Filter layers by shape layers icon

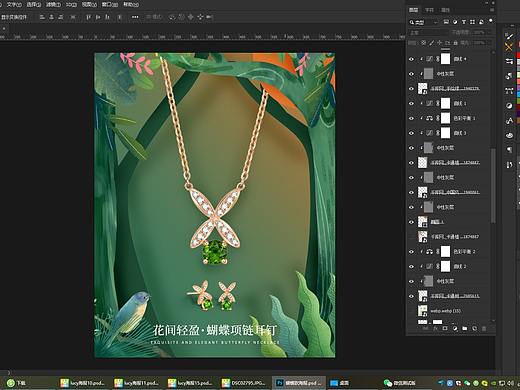point(472,22)
